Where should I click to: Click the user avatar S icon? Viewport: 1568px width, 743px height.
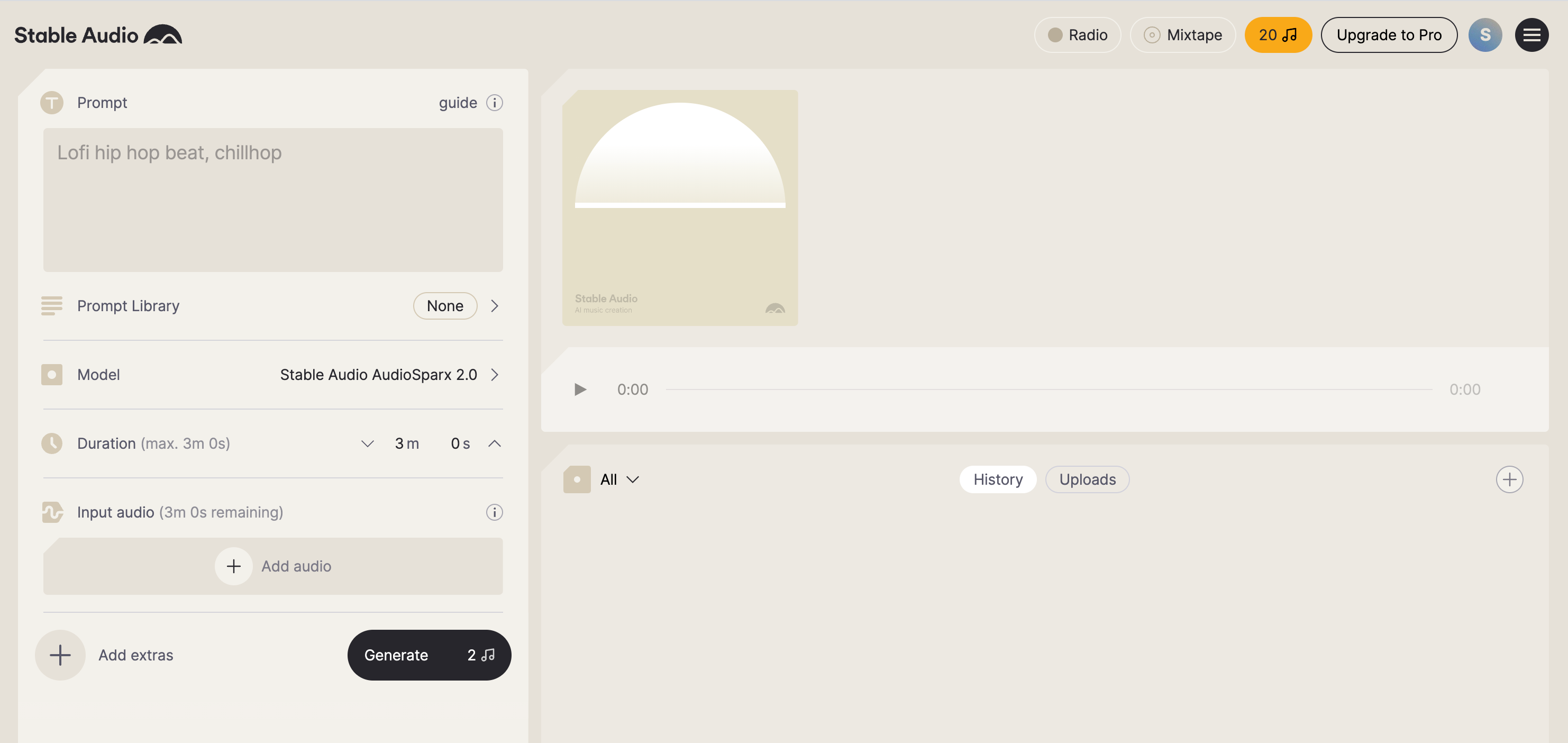(x=1484, y=35)
